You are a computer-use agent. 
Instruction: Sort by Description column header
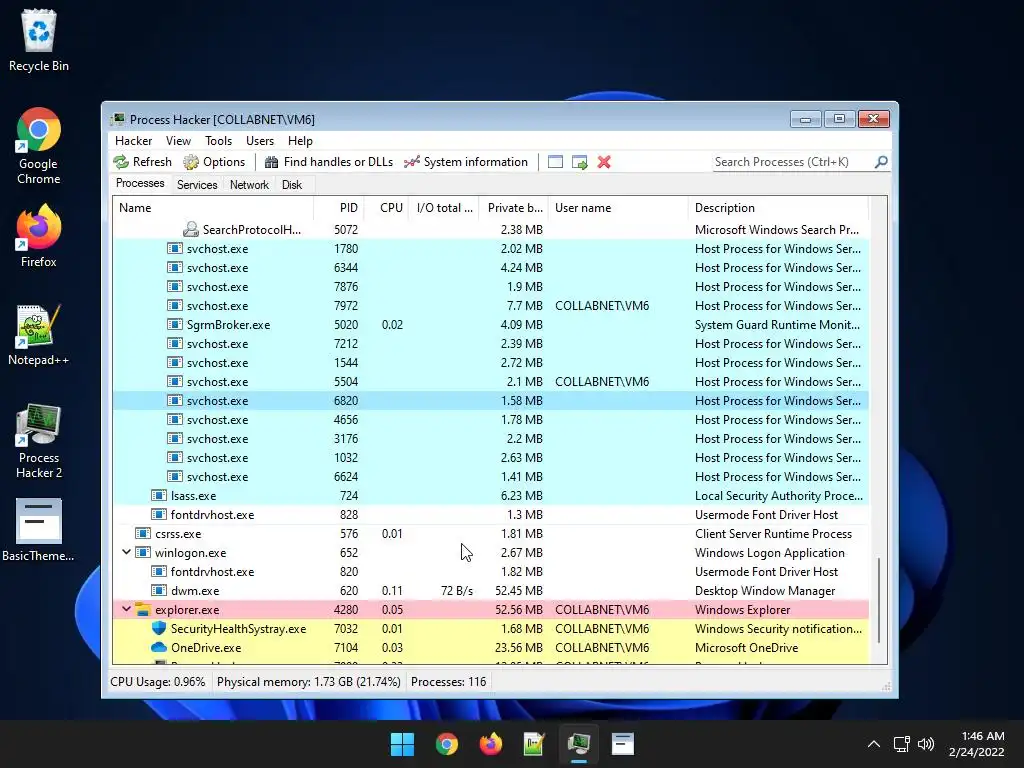point(778,208)
